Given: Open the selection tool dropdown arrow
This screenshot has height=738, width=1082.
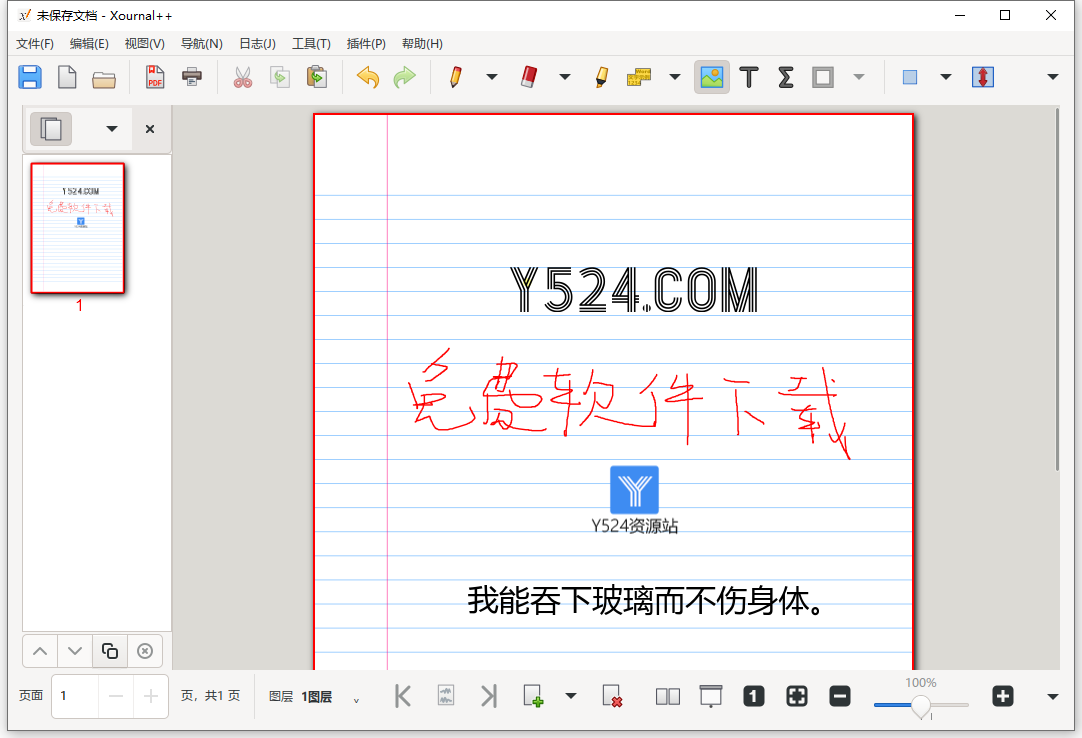Looking at the screenshot, I should (x=946, y=77).
